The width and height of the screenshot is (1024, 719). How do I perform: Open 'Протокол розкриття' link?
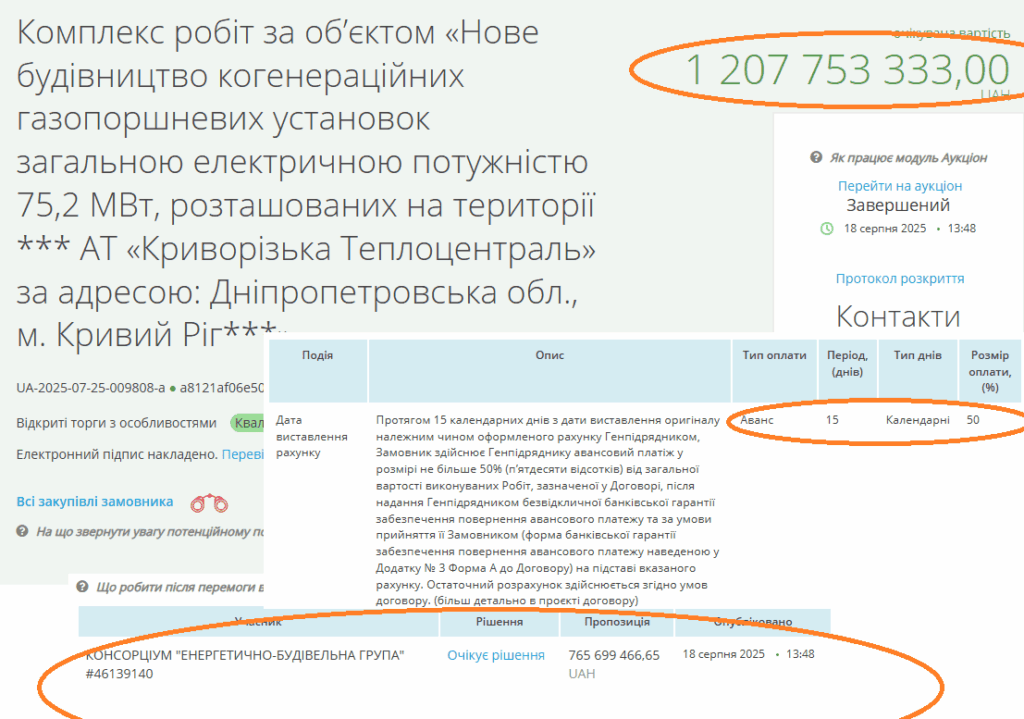pos(899,278)
